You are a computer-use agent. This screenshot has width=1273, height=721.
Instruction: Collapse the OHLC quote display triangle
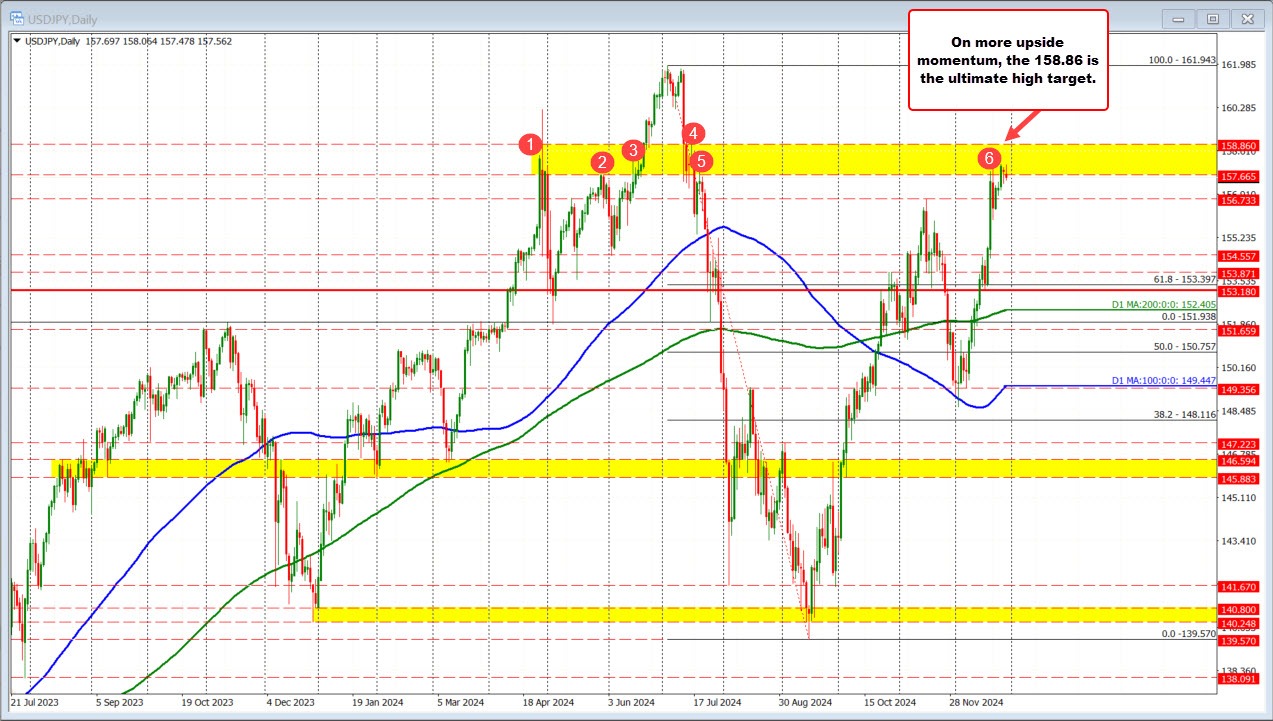(x=17, y=42)
